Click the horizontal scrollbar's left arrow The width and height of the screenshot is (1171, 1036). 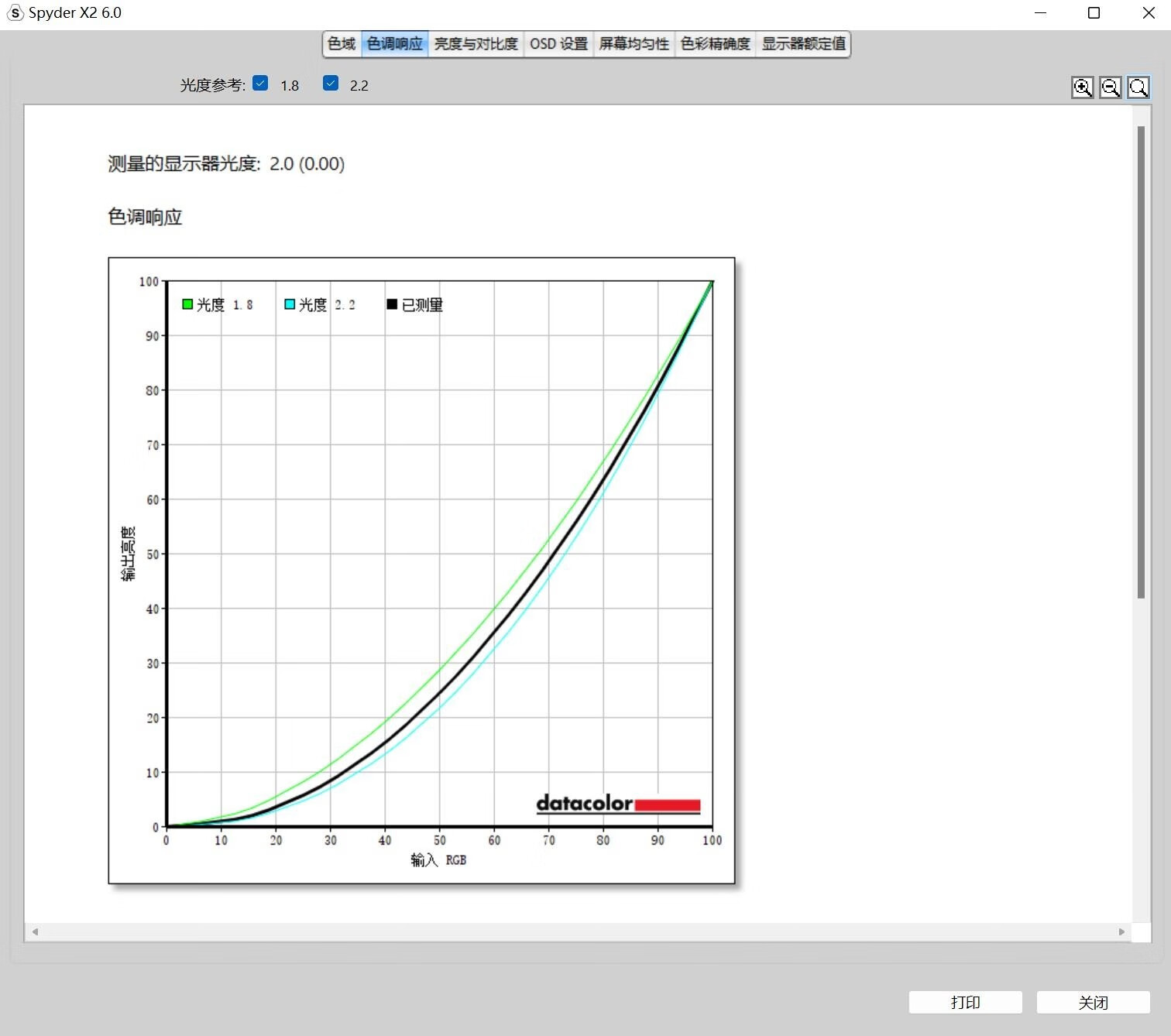click(35, 931)
